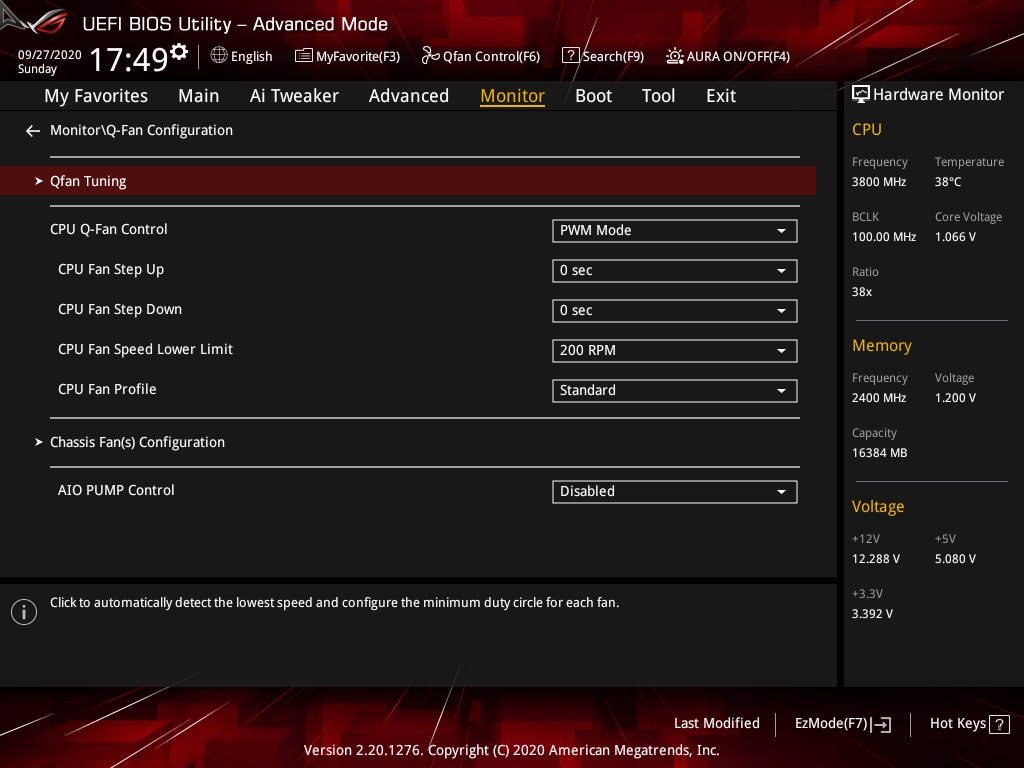Click the CPU Fan Profile label

pos(107,389)
